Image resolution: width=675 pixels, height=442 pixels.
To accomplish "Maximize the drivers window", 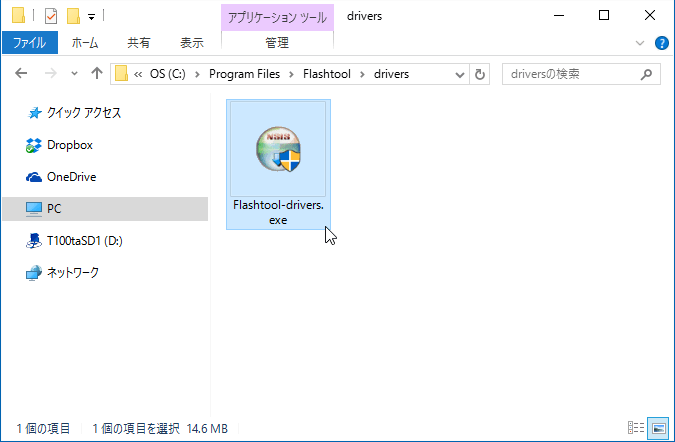I will pos(604,15).
